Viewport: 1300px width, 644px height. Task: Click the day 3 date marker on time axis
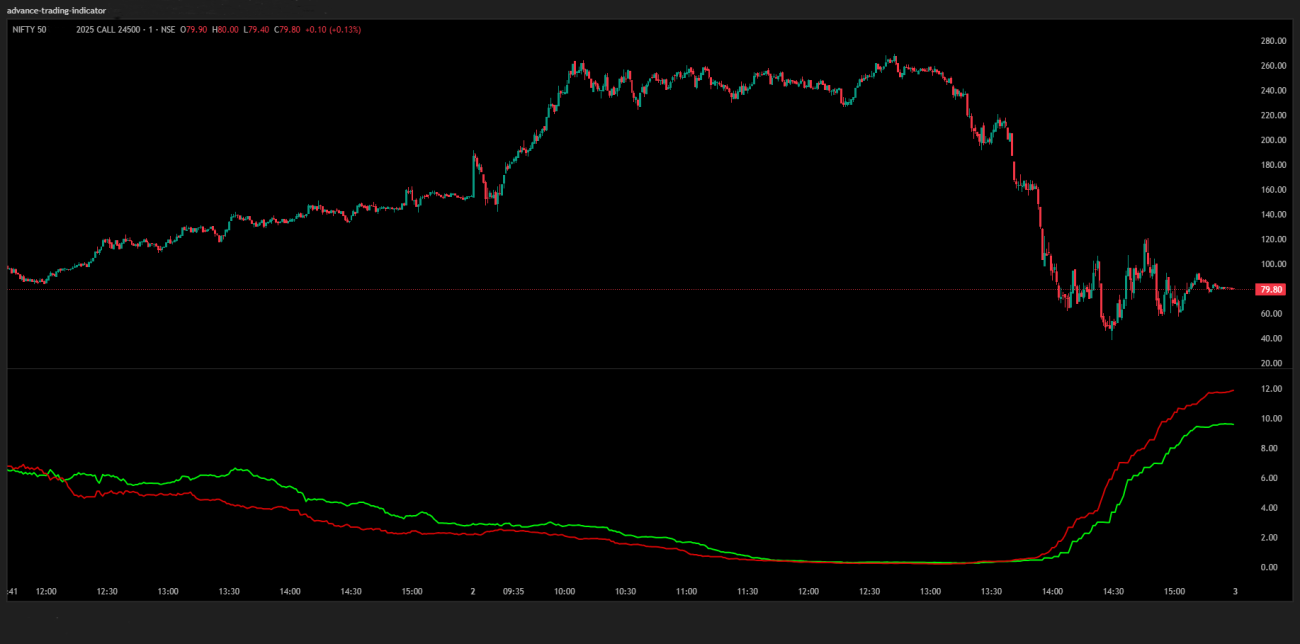[x=1235, y=591]
